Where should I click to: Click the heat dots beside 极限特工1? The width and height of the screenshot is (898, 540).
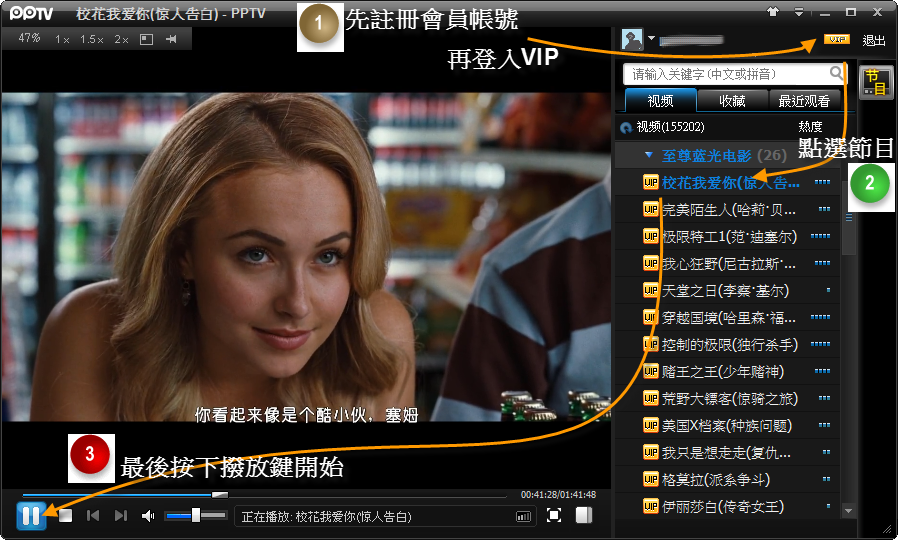(820, 235)
